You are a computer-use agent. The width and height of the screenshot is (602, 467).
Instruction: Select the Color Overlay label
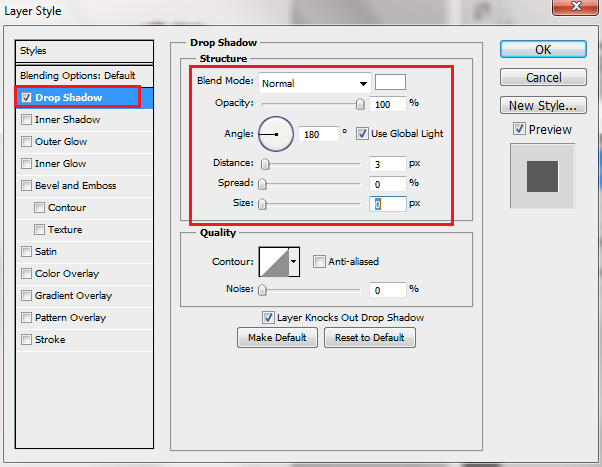(x=67, y=273)
